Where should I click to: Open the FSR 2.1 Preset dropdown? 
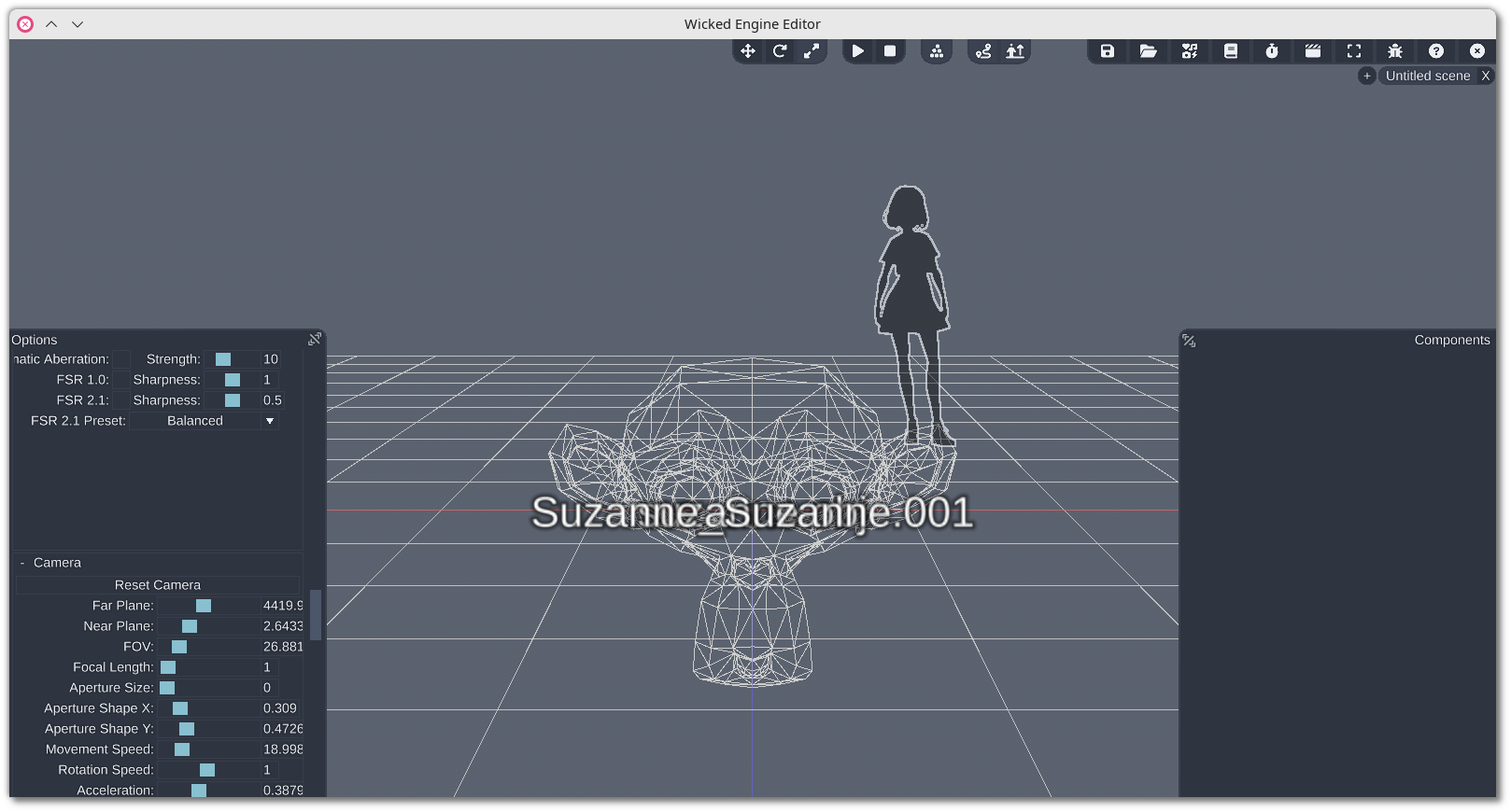coord(204,421)
